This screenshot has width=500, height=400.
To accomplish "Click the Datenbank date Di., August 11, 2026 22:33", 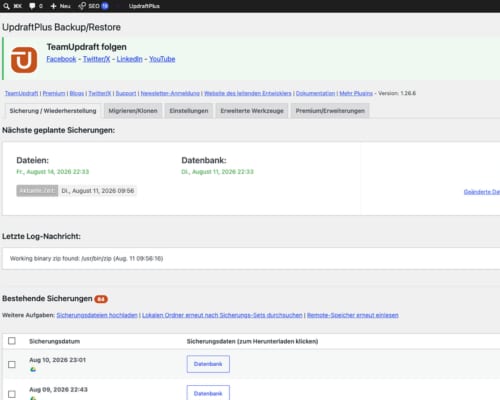I will coord(217,172).
